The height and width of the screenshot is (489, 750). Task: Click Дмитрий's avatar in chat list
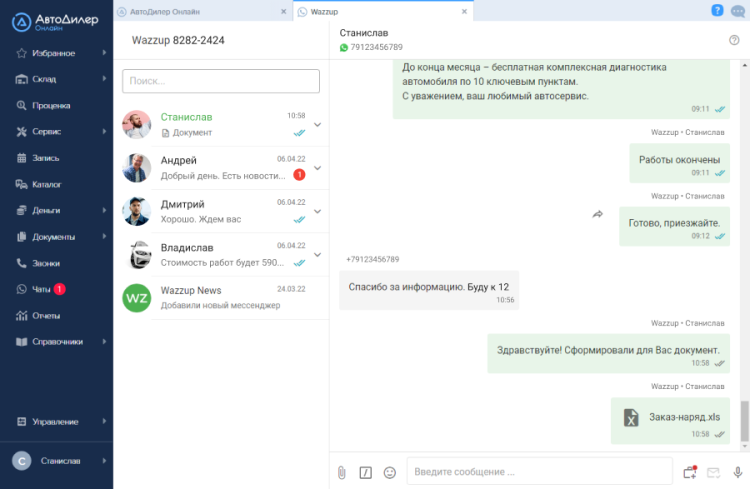point(137,211)
